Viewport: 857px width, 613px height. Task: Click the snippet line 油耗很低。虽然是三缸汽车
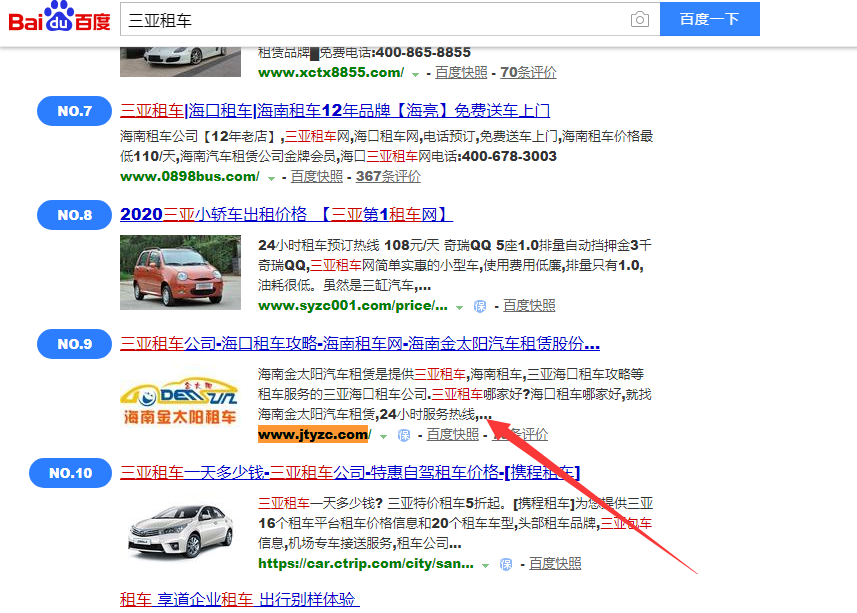pos(344,285)
